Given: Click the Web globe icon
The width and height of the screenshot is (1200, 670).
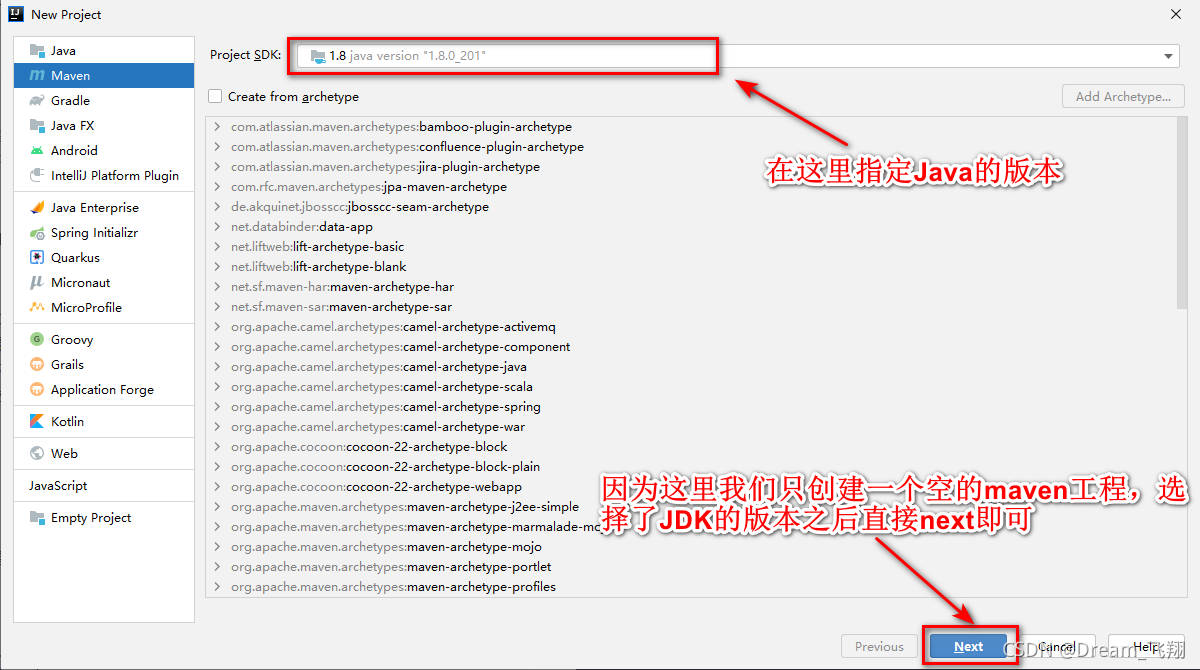Looking at the screenshot, I should click(x=37, y=453).
